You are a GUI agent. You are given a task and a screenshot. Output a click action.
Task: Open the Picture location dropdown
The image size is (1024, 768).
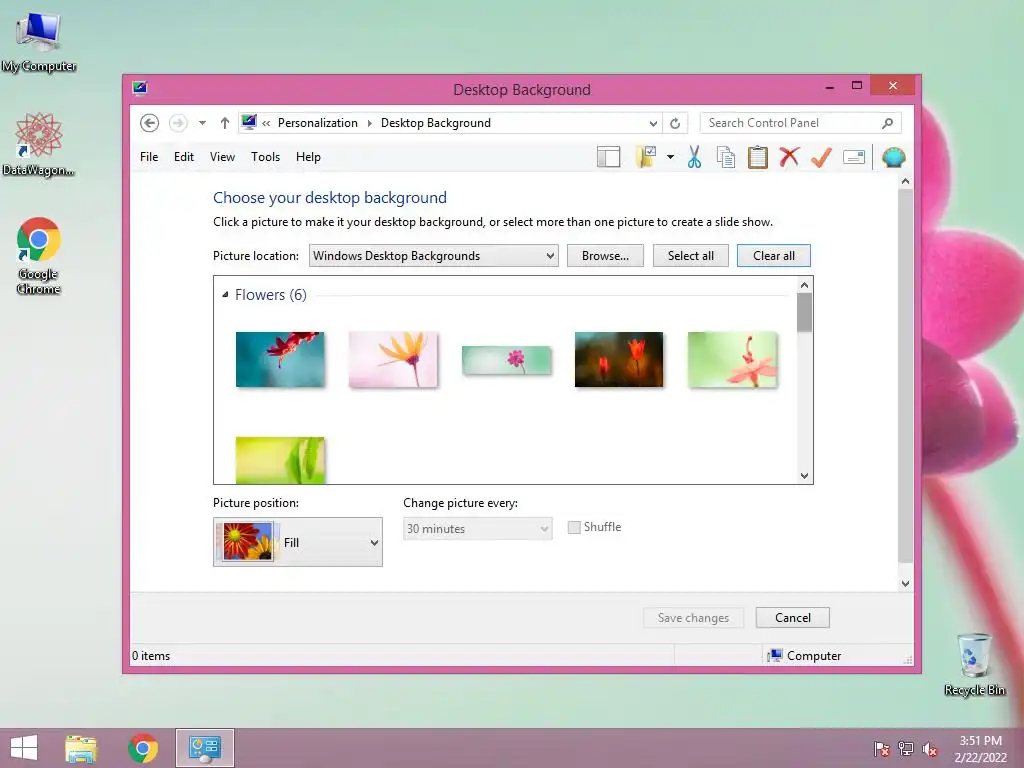click(x=434, y=256)
